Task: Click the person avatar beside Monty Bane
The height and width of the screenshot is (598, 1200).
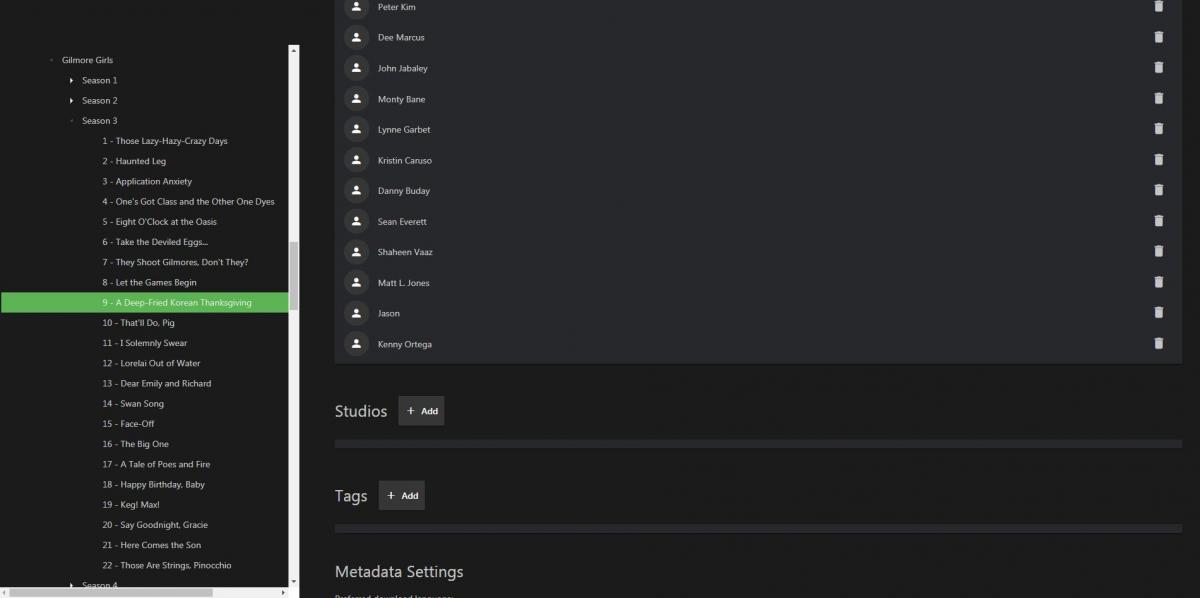Action: [357, 99]
